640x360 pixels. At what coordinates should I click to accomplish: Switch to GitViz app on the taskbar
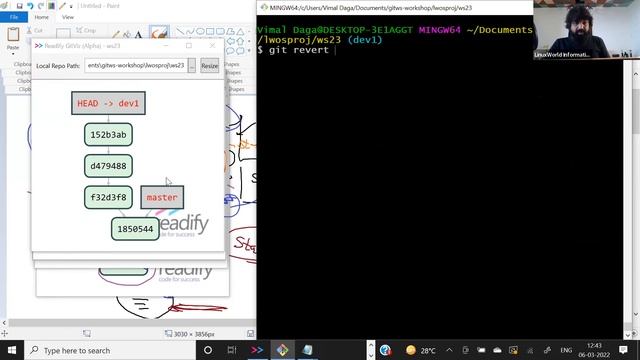pos(257,350)
